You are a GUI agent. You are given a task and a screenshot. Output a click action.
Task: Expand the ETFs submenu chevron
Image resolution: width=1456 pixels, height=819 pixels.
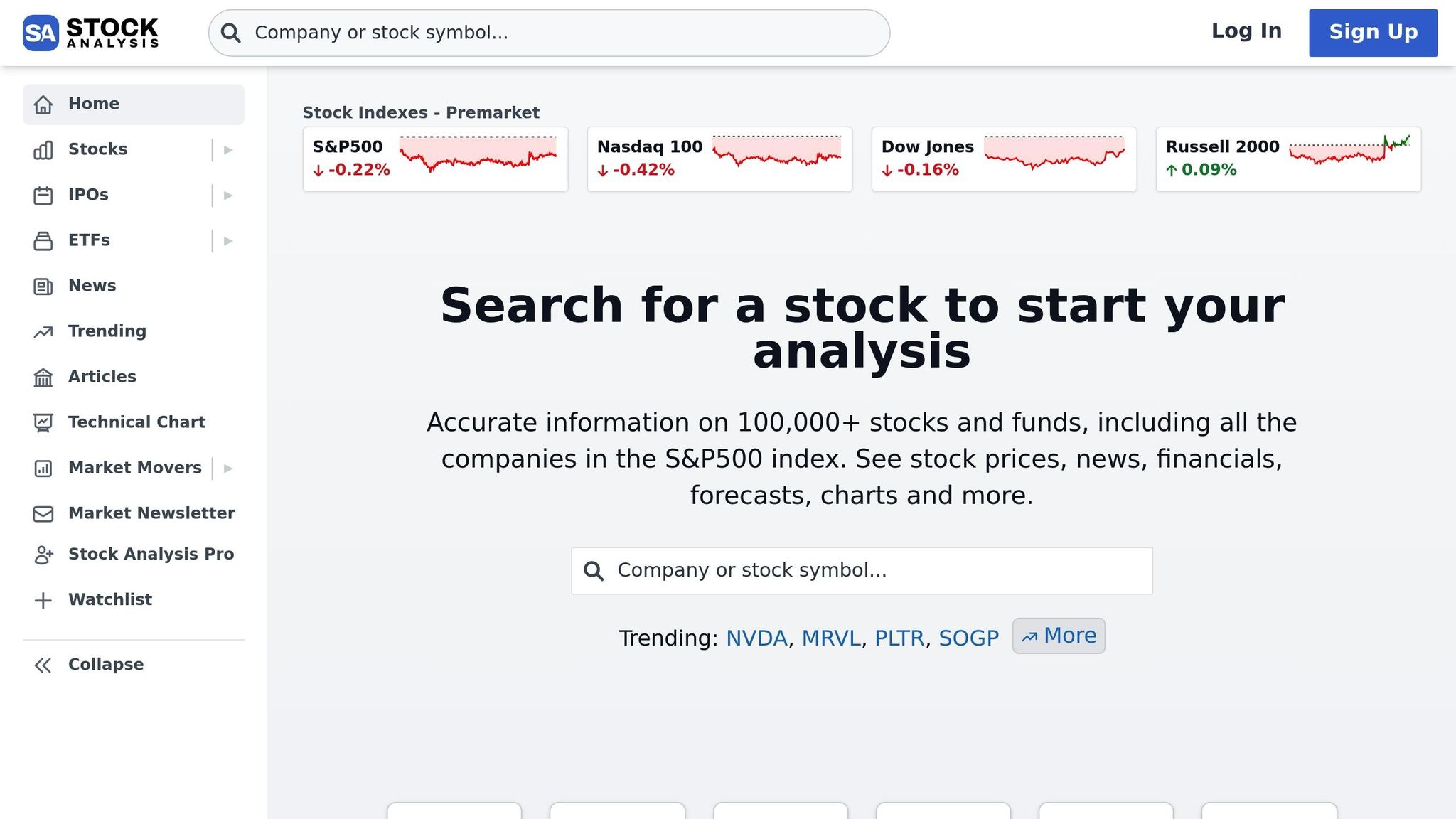tap(227, 241)
